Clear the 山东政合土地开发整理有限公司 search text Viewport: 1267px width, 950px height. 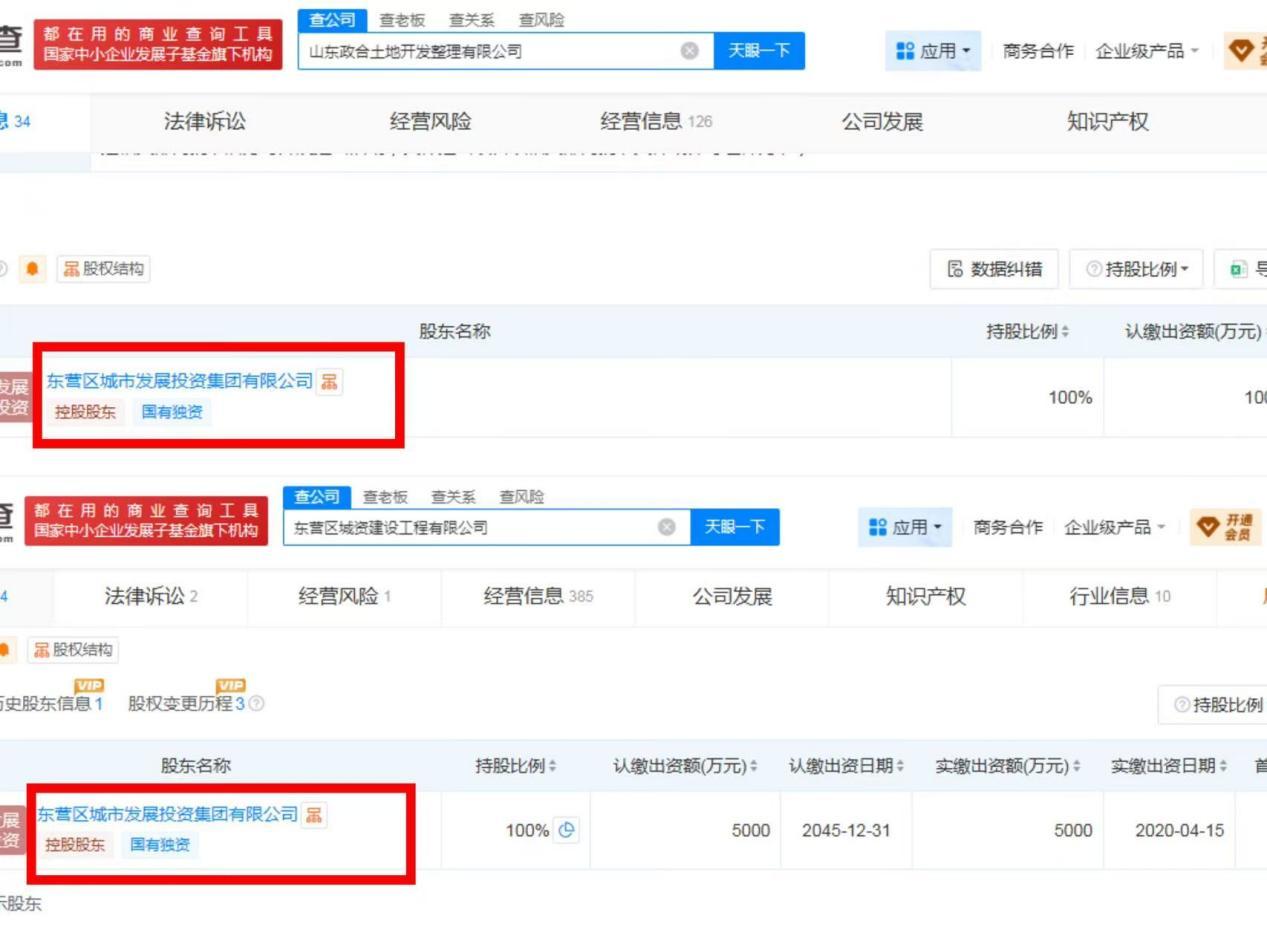[x=689, y=51]
